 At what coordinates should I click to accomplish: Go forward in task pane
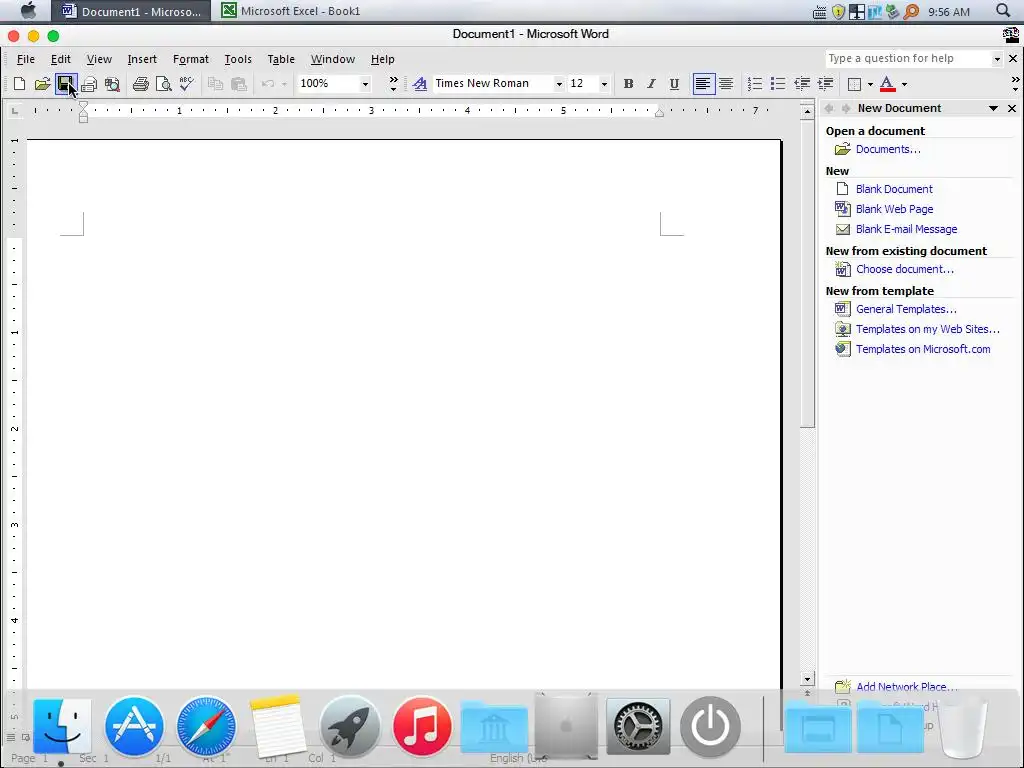pyautogui.click(x=846, y=108)
